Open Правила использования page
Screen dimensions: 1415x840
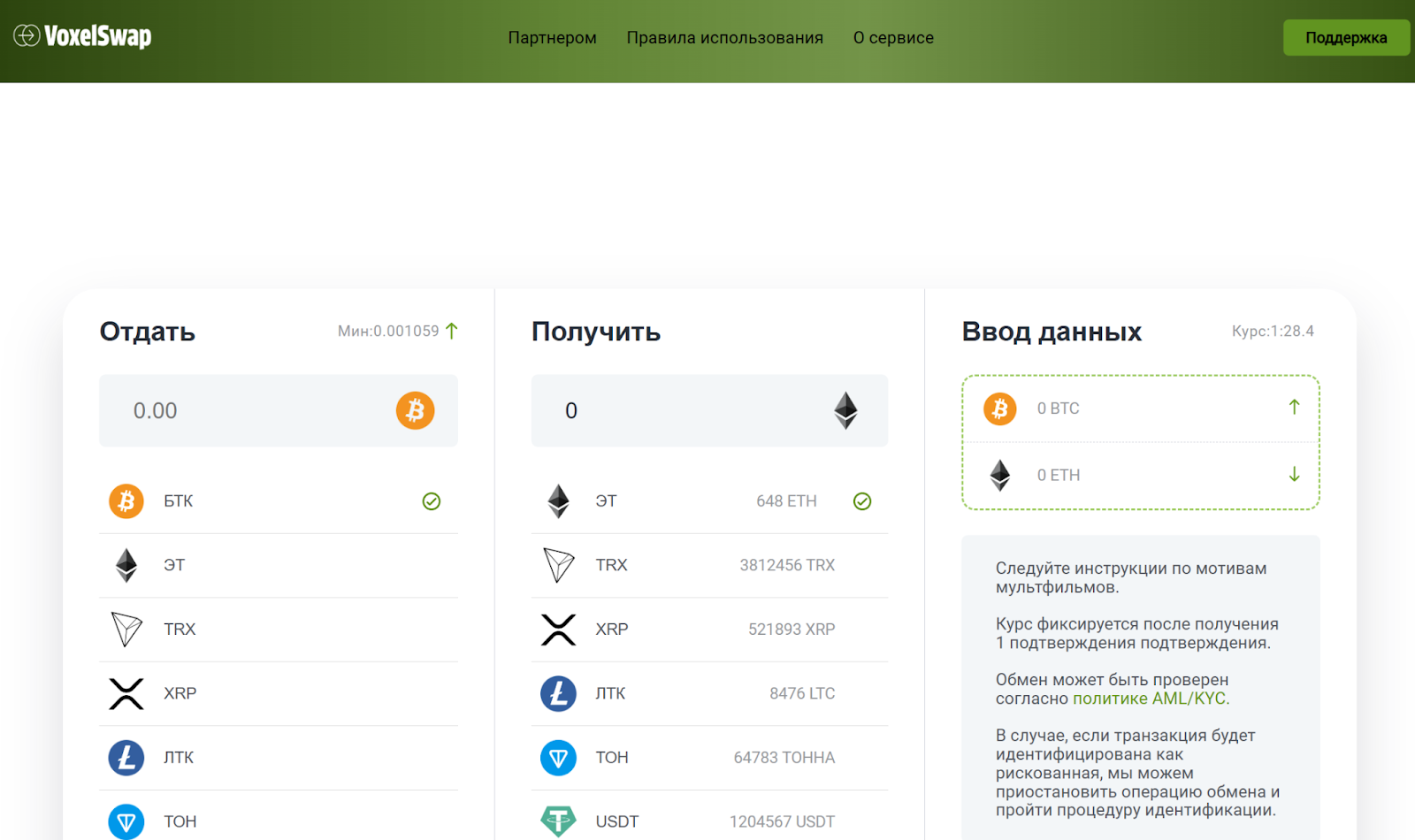(x=724, y=38)
